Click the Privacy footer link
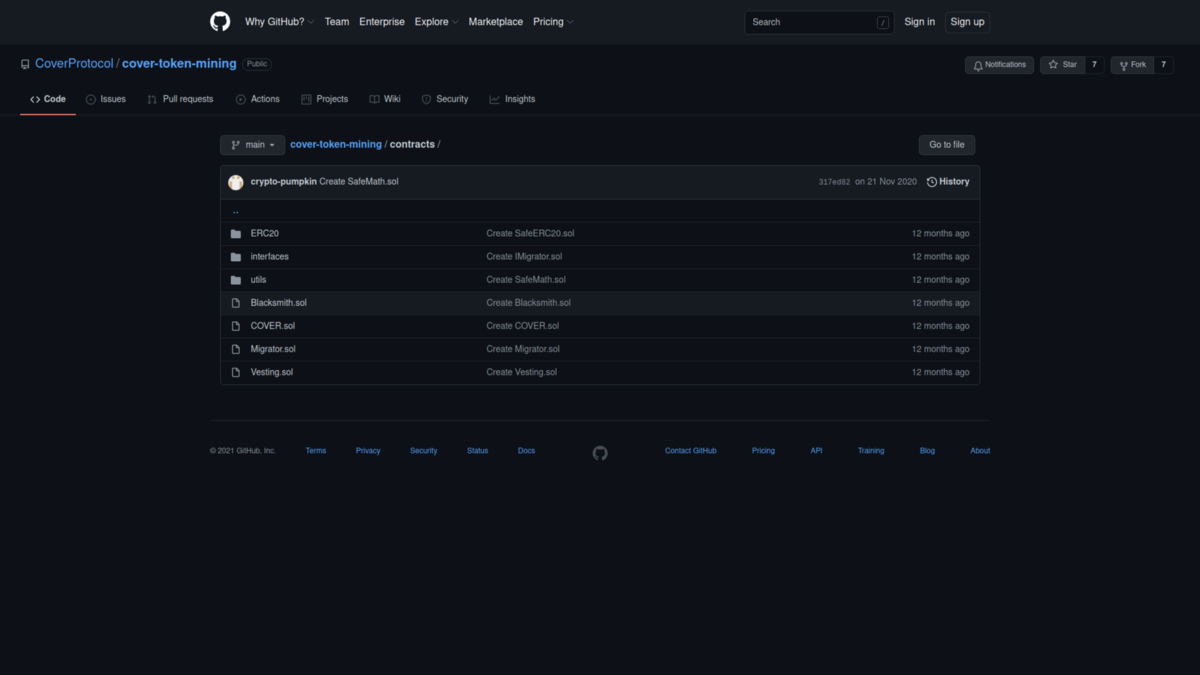1200x675 pixels. point(368,451)
